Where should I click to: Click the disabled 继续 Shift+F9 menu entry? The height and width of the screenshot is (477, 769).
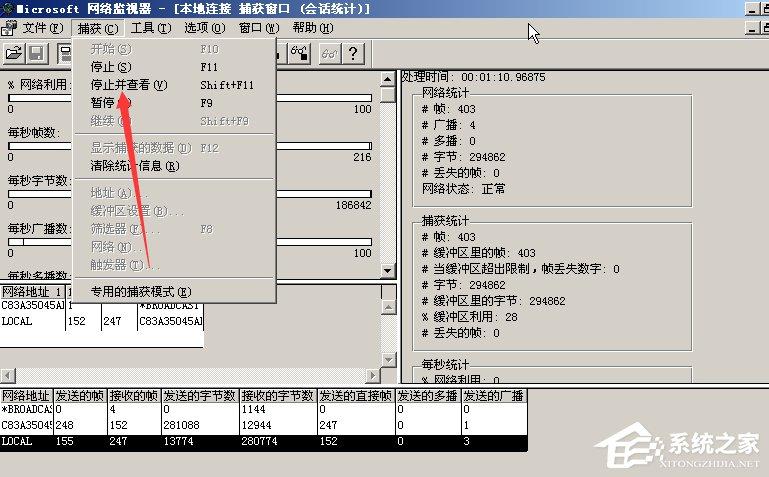tap(174, 121)
